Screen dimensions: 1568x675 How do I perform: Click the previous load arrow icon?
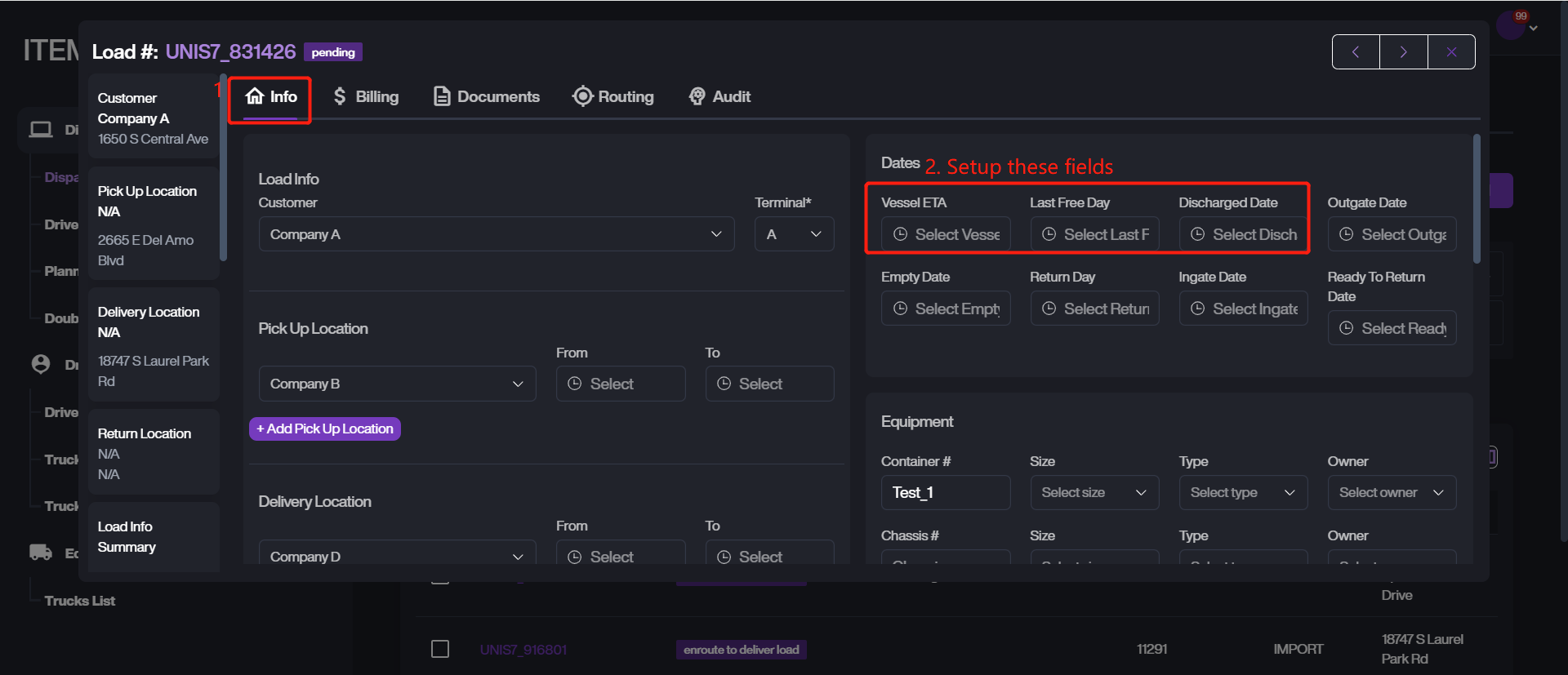[x=1356, y=52]
